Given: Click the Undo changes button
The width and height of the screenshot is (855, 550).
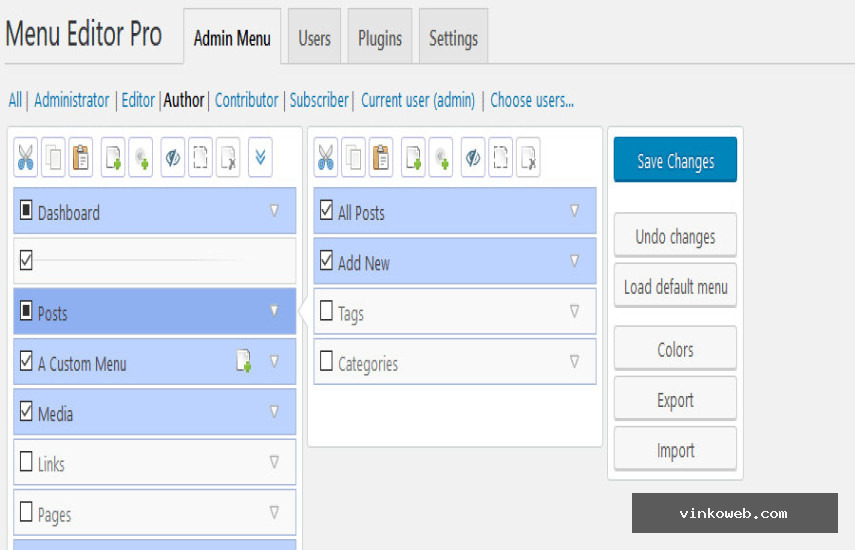Looking at the screenshot, I should coord(675,235).
